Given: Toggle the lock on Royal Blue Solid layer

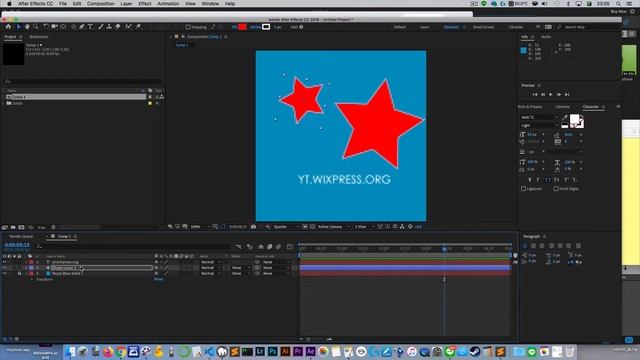Looking at the screenshot, I should coord(19,273).
